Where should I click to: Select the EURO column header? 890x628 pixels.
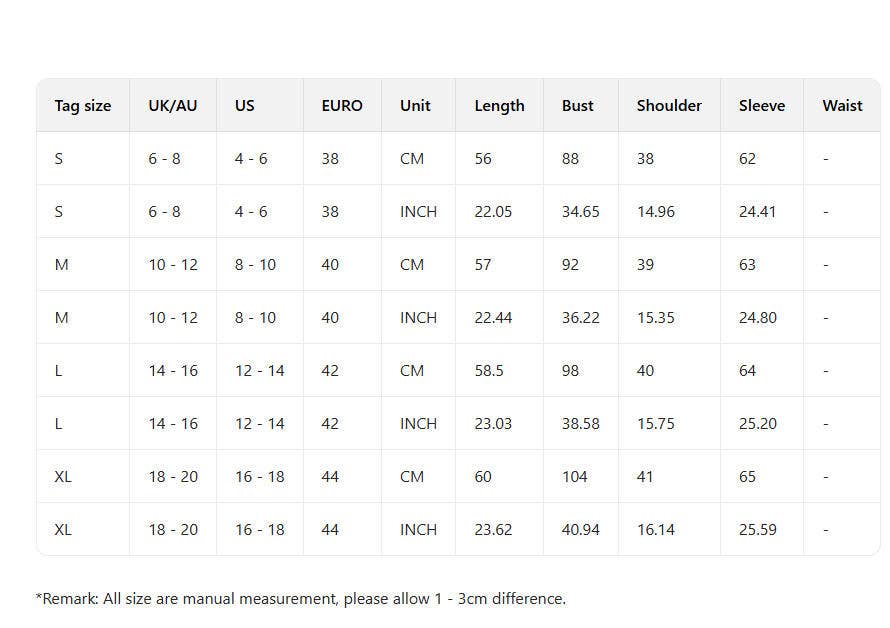pos(342,105)
